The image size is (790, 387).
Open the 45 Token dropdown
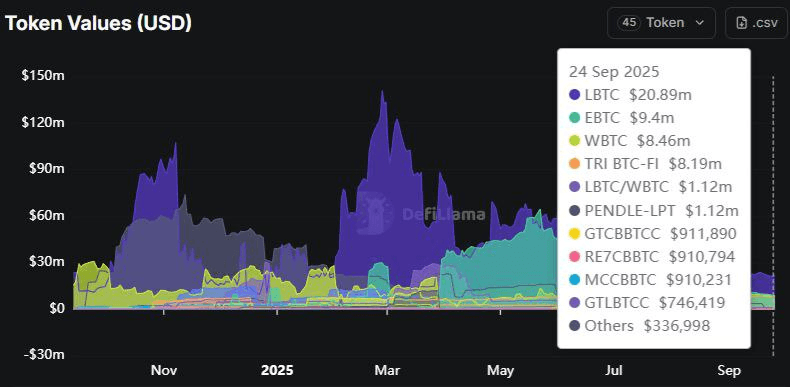(661, 23)
